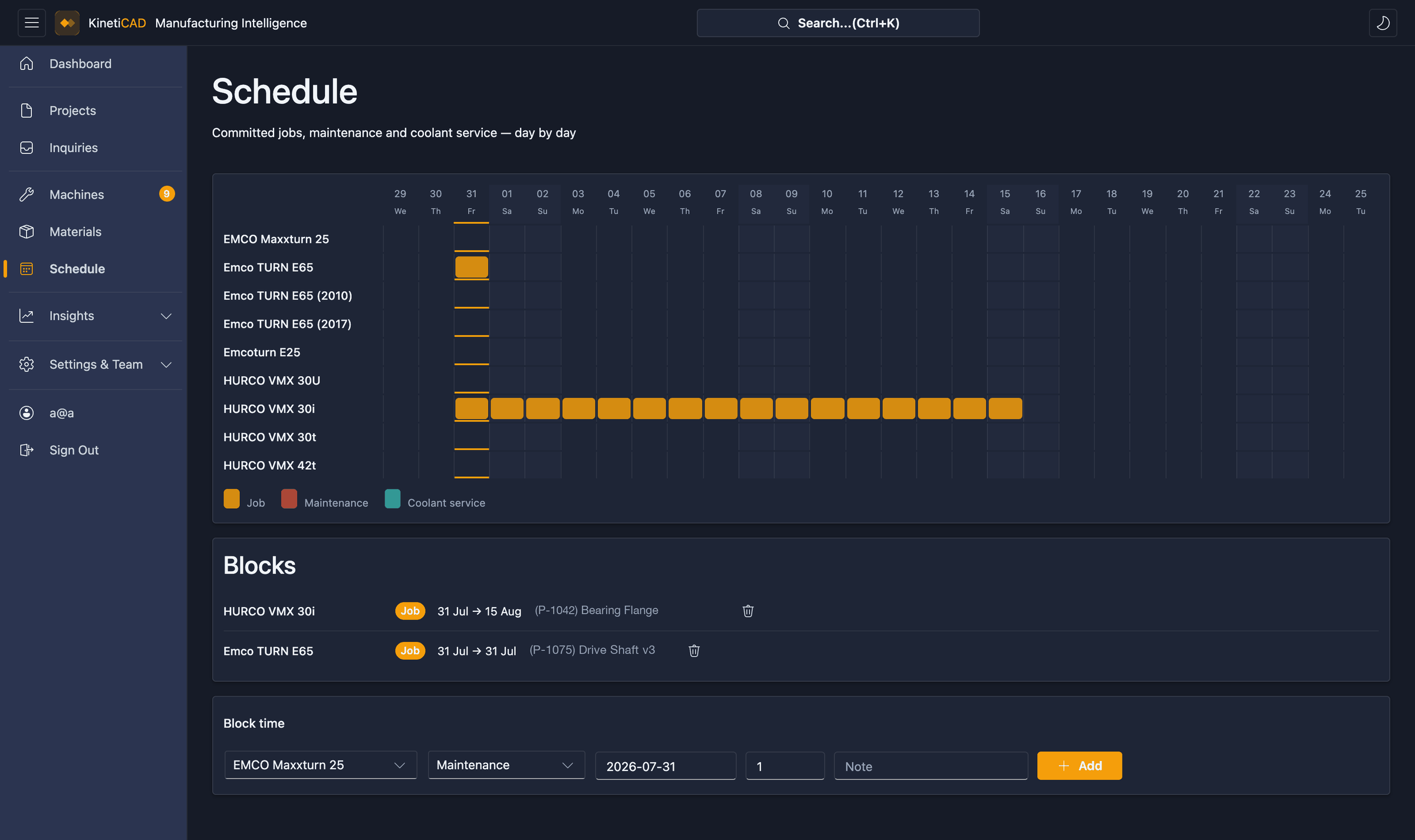Click (P-1042) Bearing Flange note
Viewport: 1415px width, 840px height.
click(x=597, y=610)
